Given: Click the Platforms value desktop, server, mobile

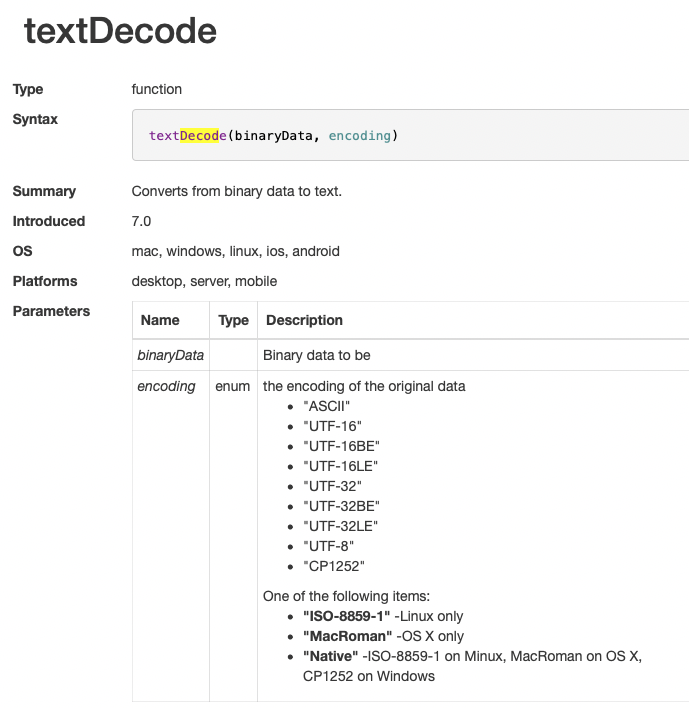Looking at the screenshot, I should (x=204, y=281).
